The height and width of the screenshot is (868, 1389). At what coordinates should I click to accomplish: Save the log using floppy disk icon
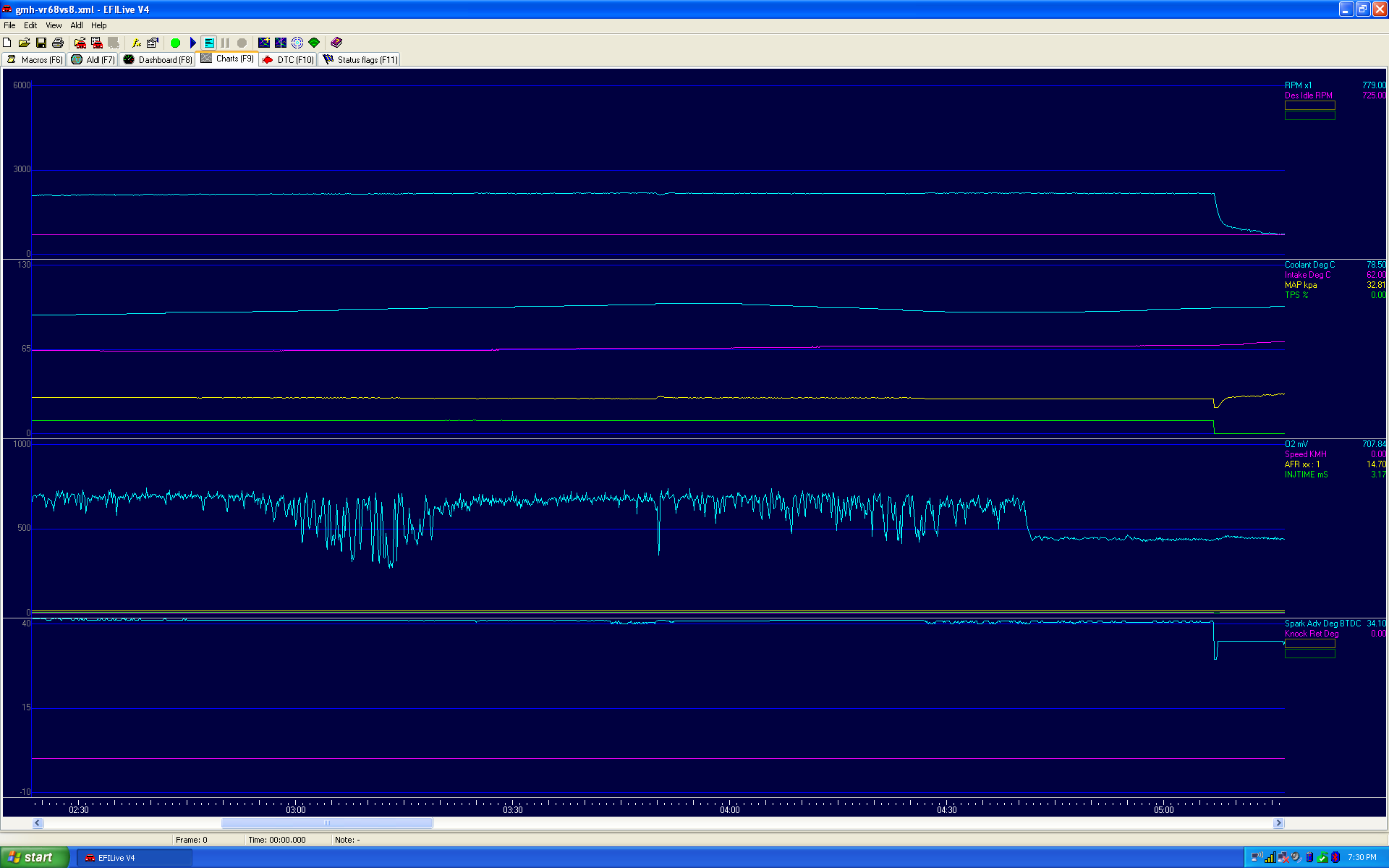pos(41,43)
